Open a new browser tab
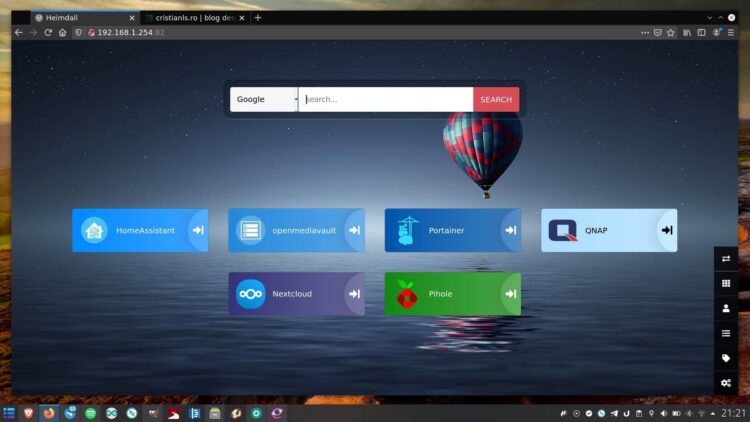Viewport: 750px width, 422px height. point(258,18)
